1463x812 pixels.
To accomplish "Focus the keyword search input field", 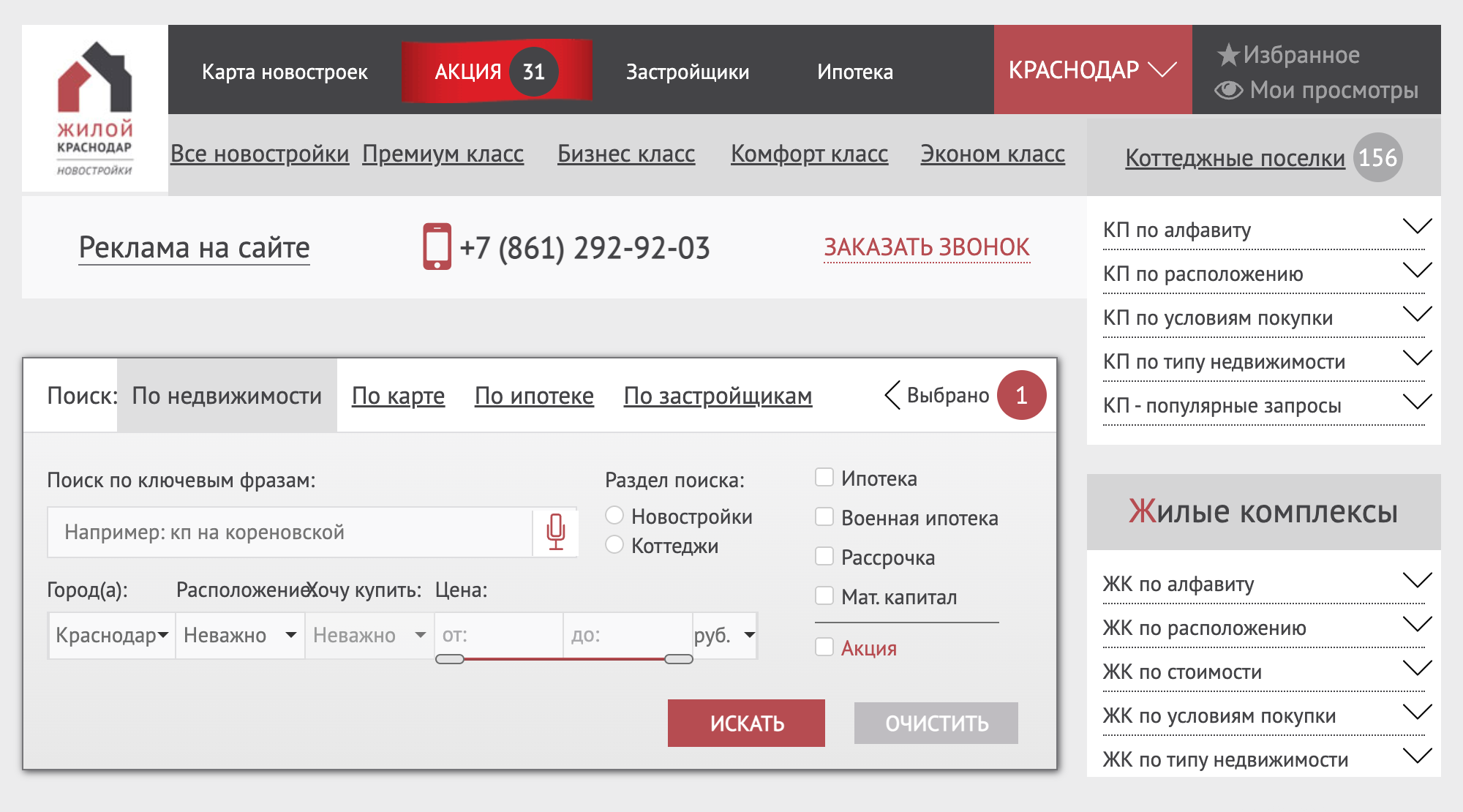I will point(290,532).
